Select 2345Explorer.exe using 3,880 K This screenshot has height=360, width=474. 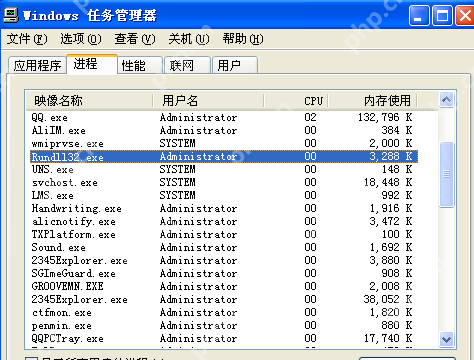(224, 260)
